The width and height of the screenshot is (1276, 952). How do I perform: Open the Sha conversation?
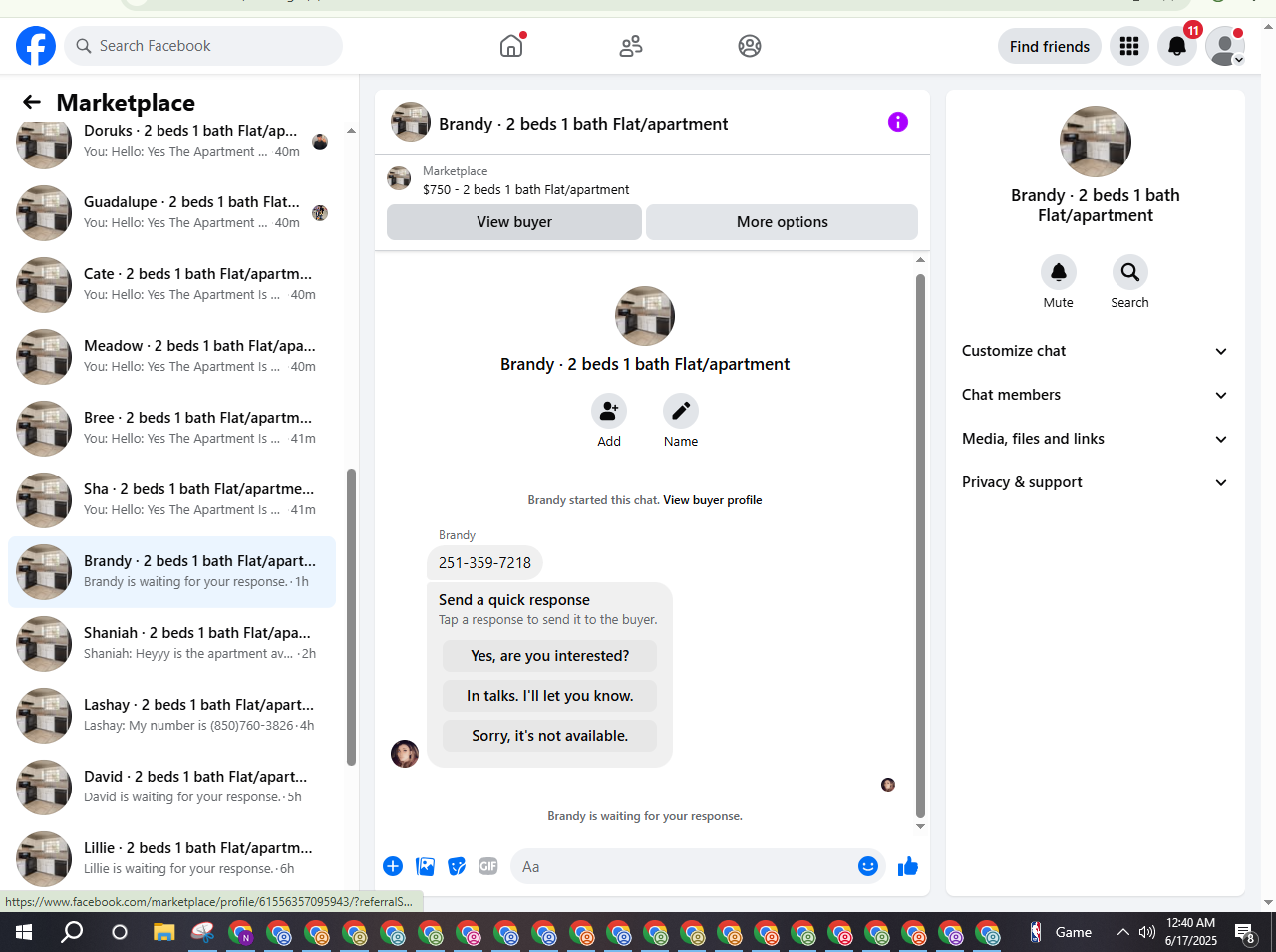point(171,500)
